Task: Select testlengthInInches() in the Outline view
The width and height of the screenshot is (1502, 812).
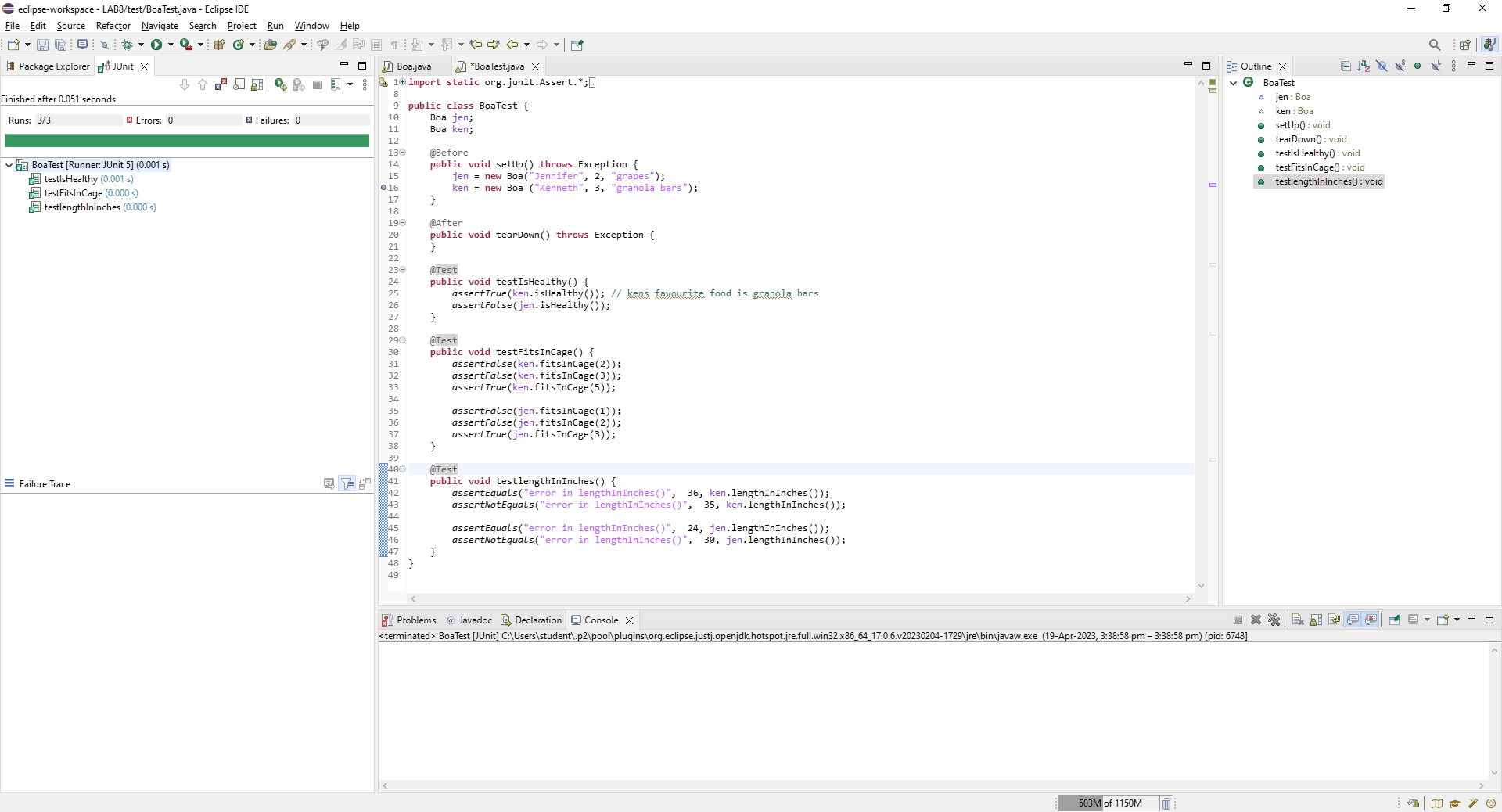Action: (1325, 181)
